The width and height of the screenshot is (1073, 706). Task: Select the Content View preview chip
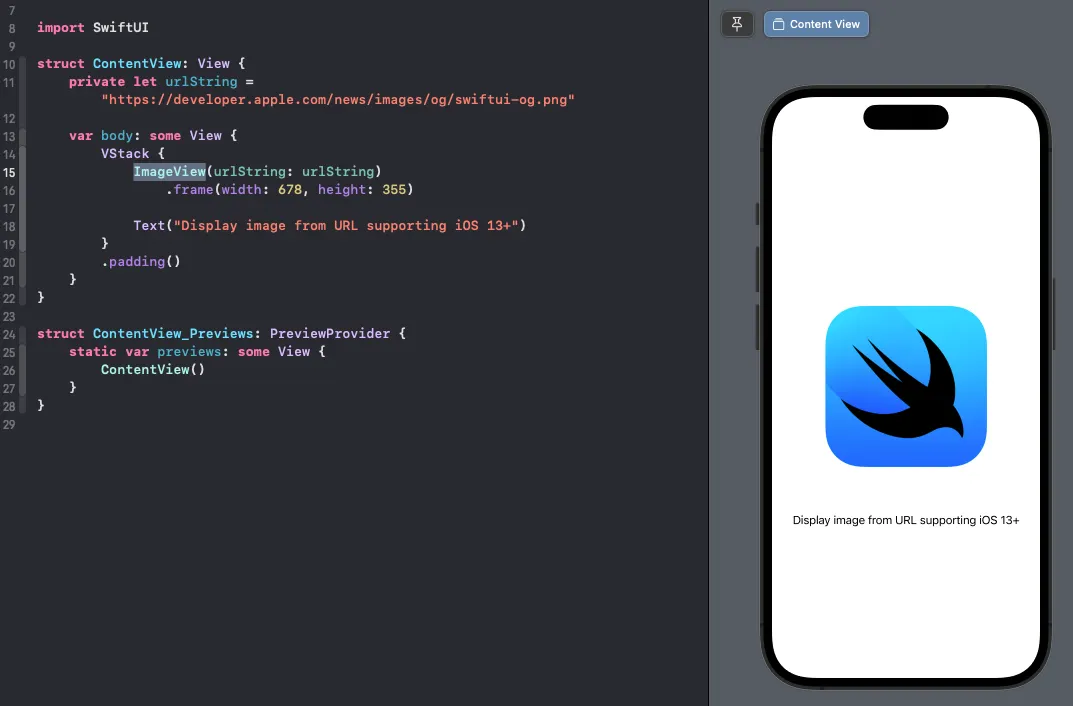click(x=816, y=23)
